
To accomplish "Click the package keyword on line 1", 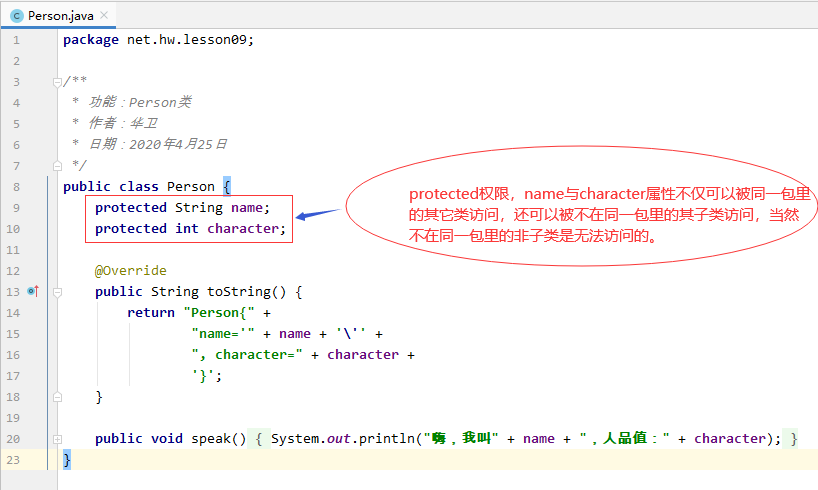I will click(x=91, y=40).
